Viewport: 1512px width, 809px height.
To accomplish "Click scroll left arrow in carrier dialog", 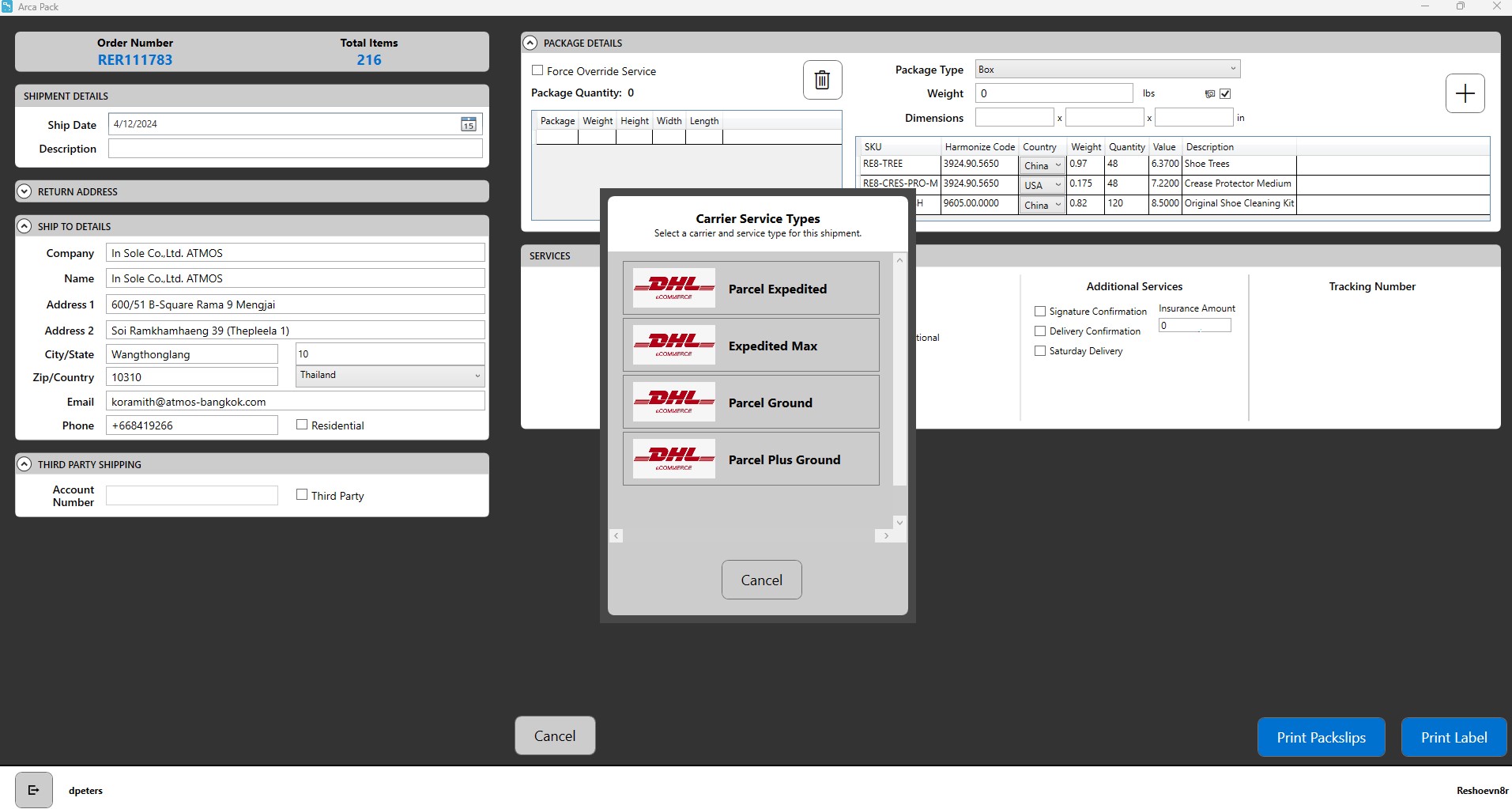I will [616, 535].
